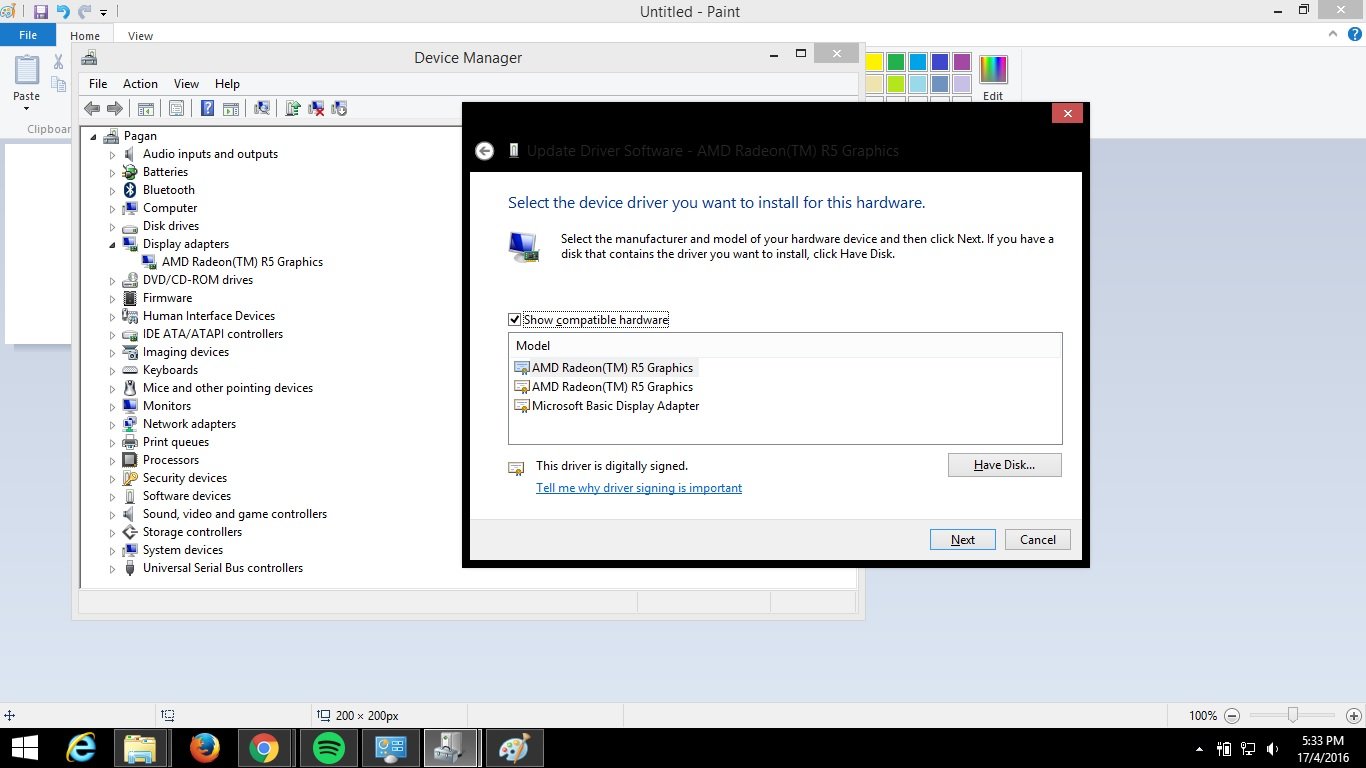
Task: Click the zoom in plus button in Paint
Action: [x=1353, y=716]
